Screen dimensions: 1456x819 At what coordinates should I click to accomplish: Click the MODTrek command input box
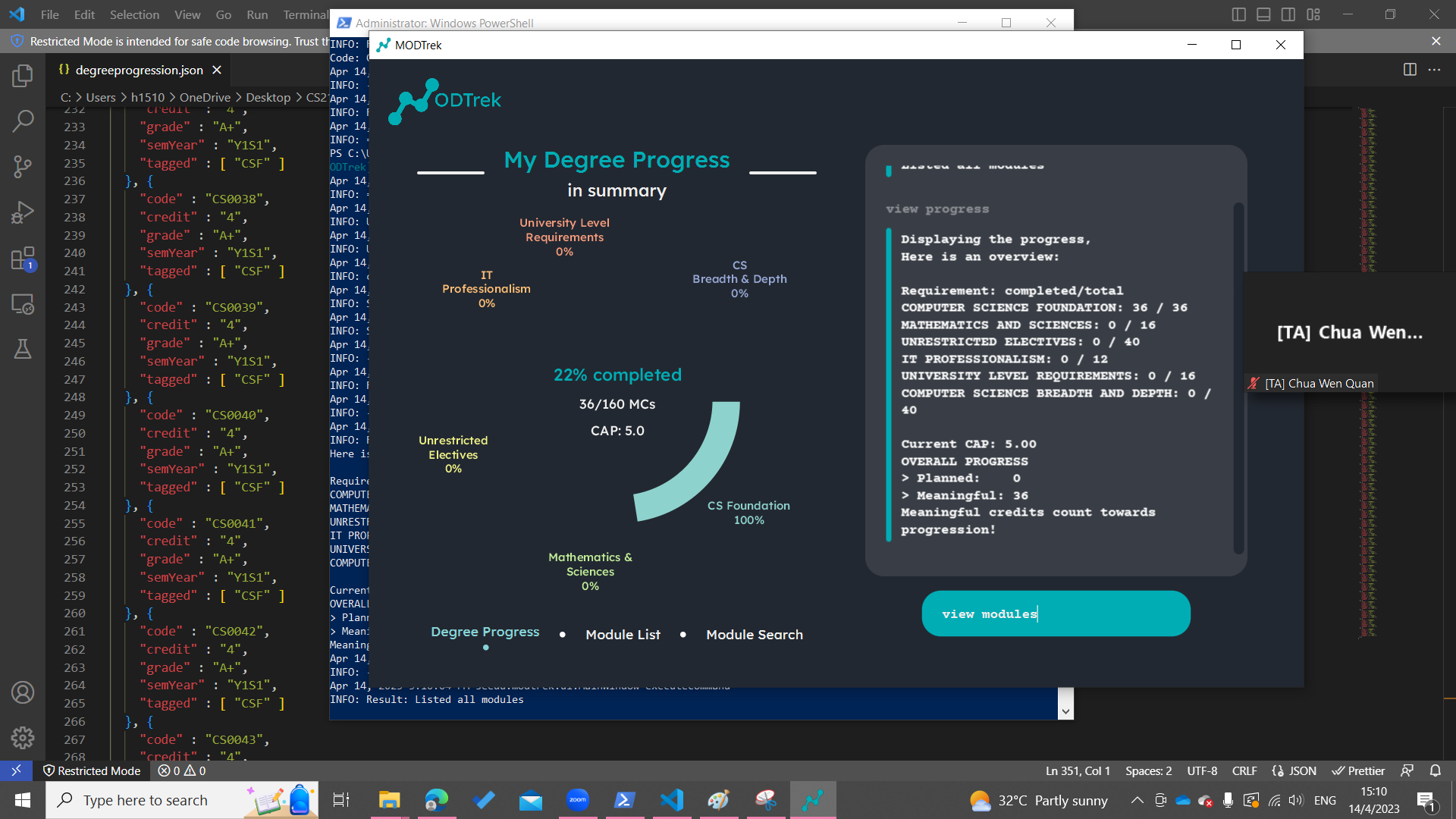[1056, 613]
